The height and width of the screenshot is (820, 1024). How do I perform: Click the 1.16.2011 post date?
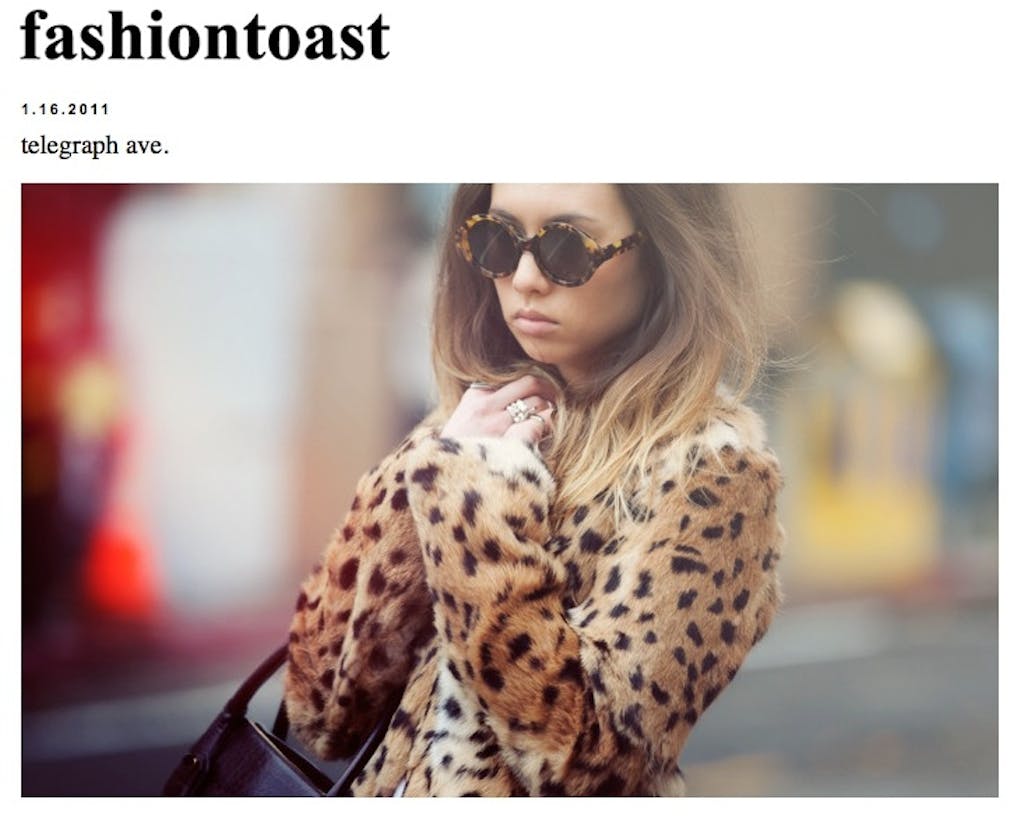click(65, 109)
